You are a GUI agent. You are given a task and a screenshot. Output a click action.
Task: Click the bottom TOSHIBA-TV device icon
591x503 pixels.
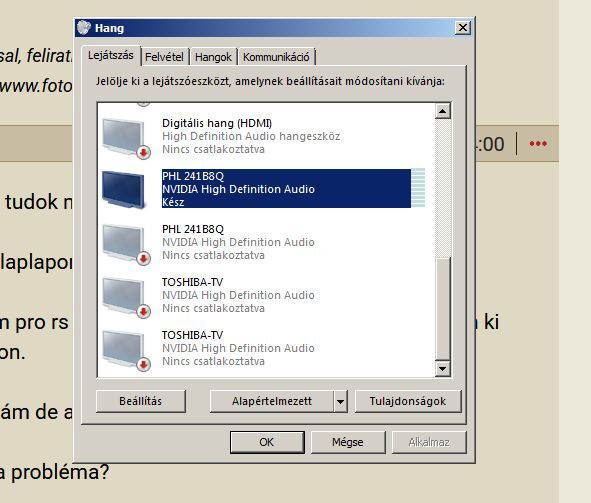pyautogui.click(x=126, y=350)
